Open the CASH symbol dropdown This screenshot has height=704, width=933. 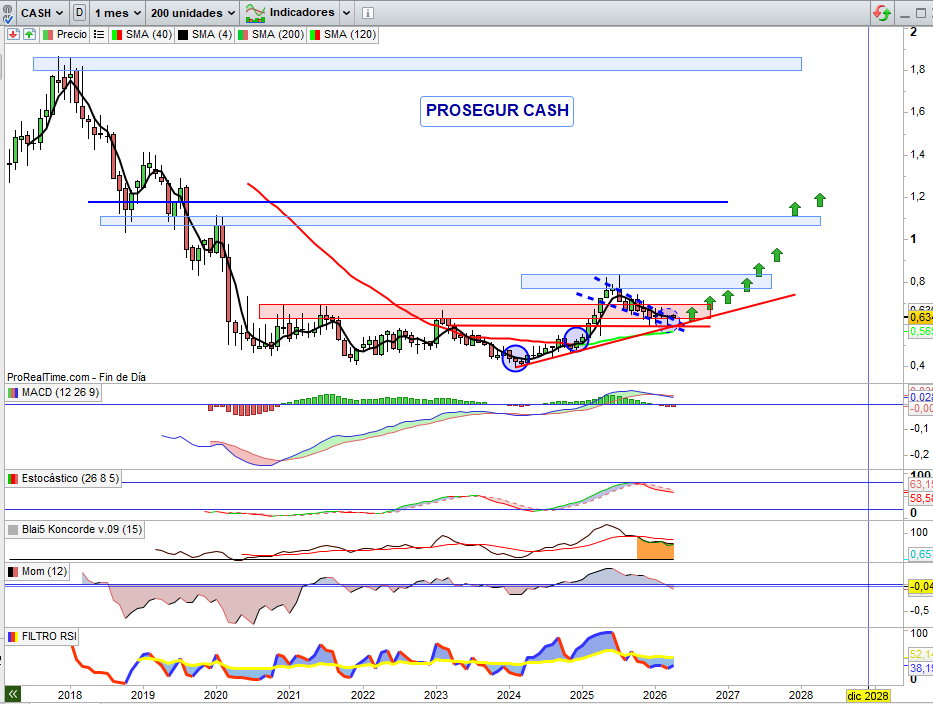click(x=40, y=13)
